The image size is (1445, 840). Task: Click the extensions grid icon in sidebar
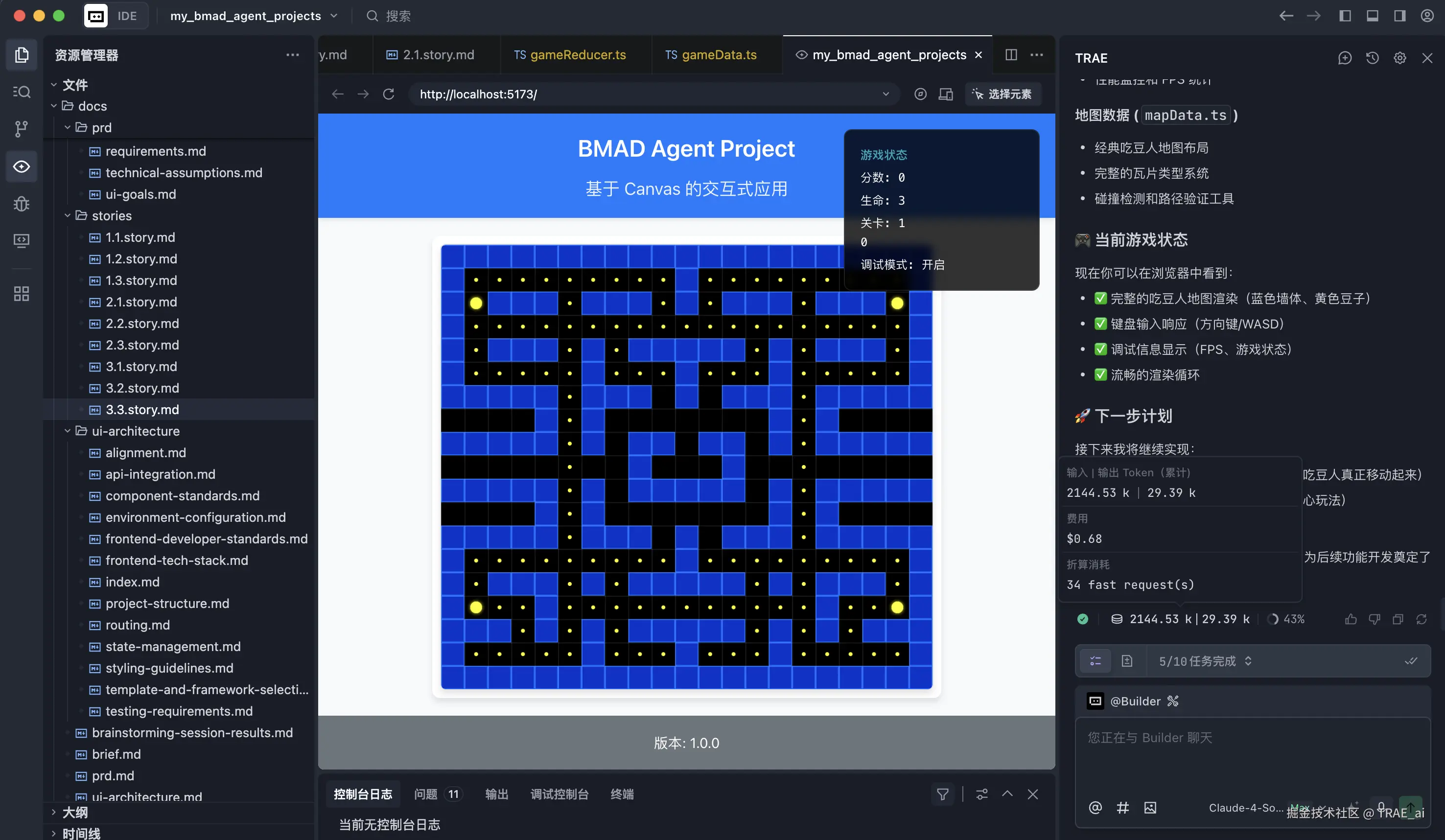(x=21, y=294)
